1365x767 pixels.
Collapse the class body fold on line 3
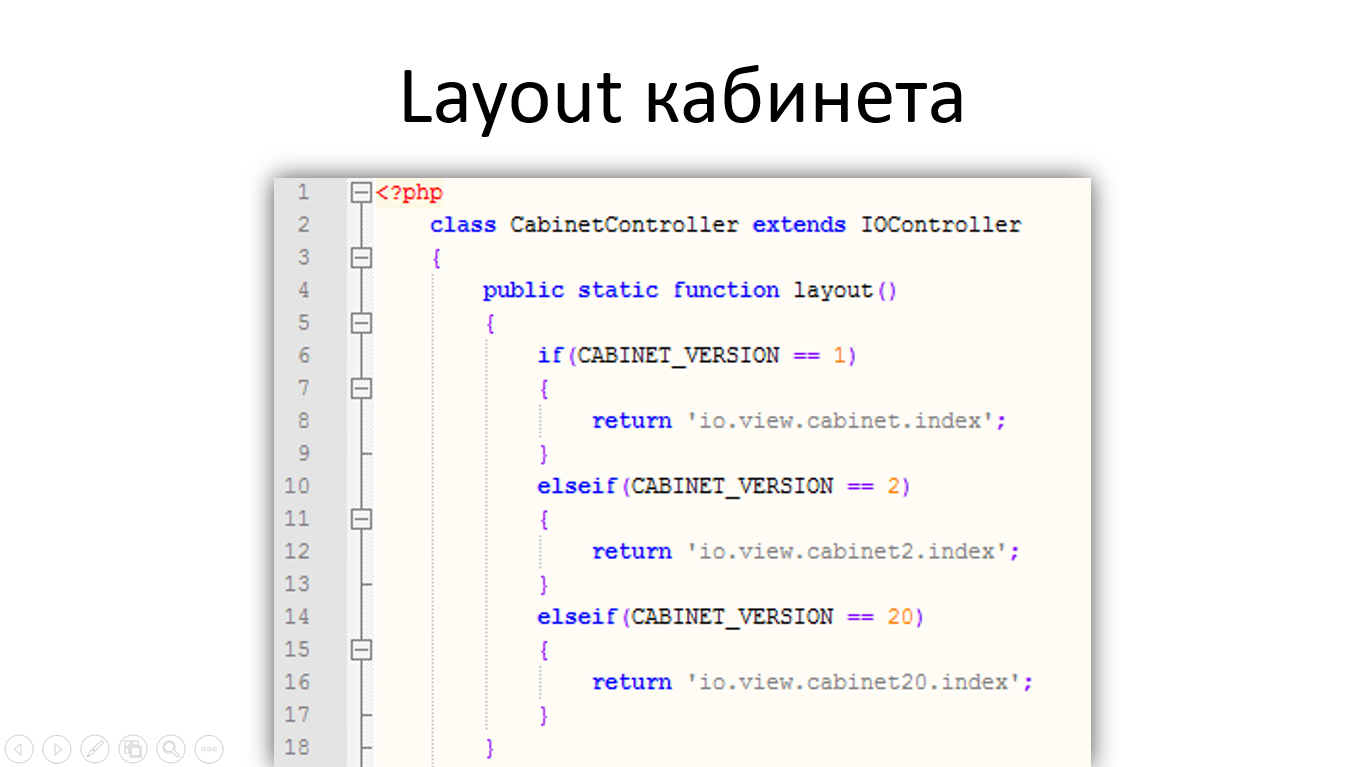(x=361, y=258)
